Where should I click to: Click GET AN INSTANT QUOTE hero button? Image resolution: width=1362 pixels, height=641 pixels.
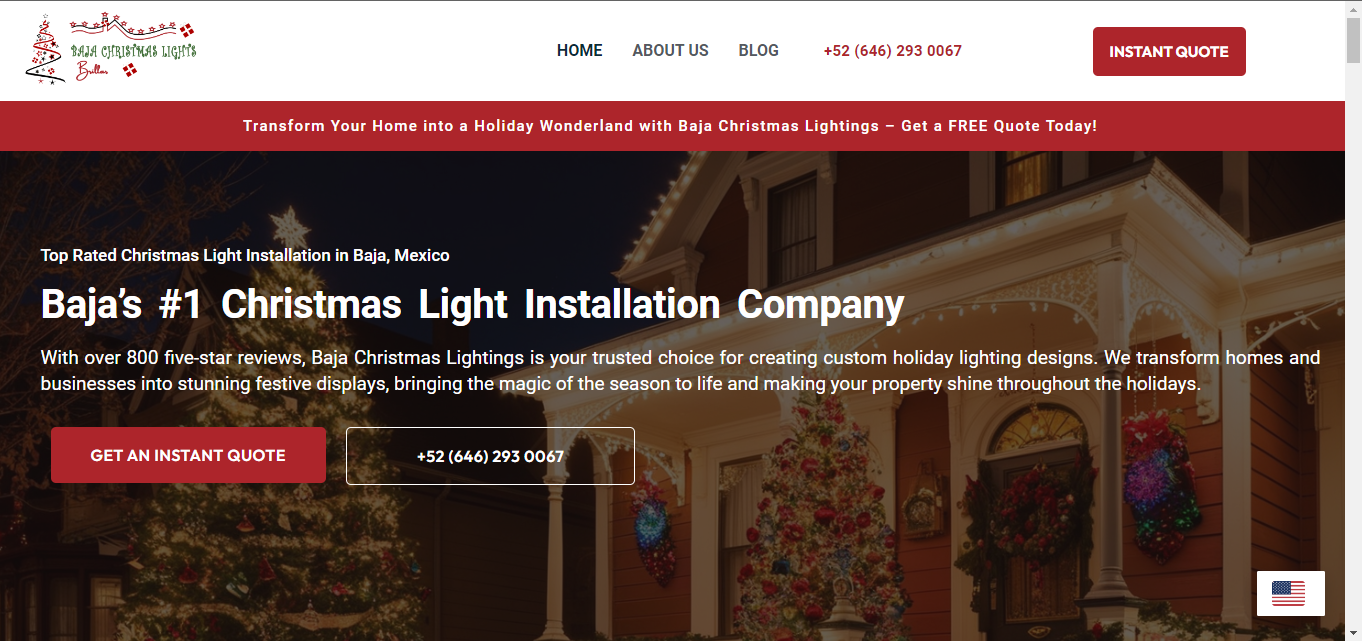188,455
